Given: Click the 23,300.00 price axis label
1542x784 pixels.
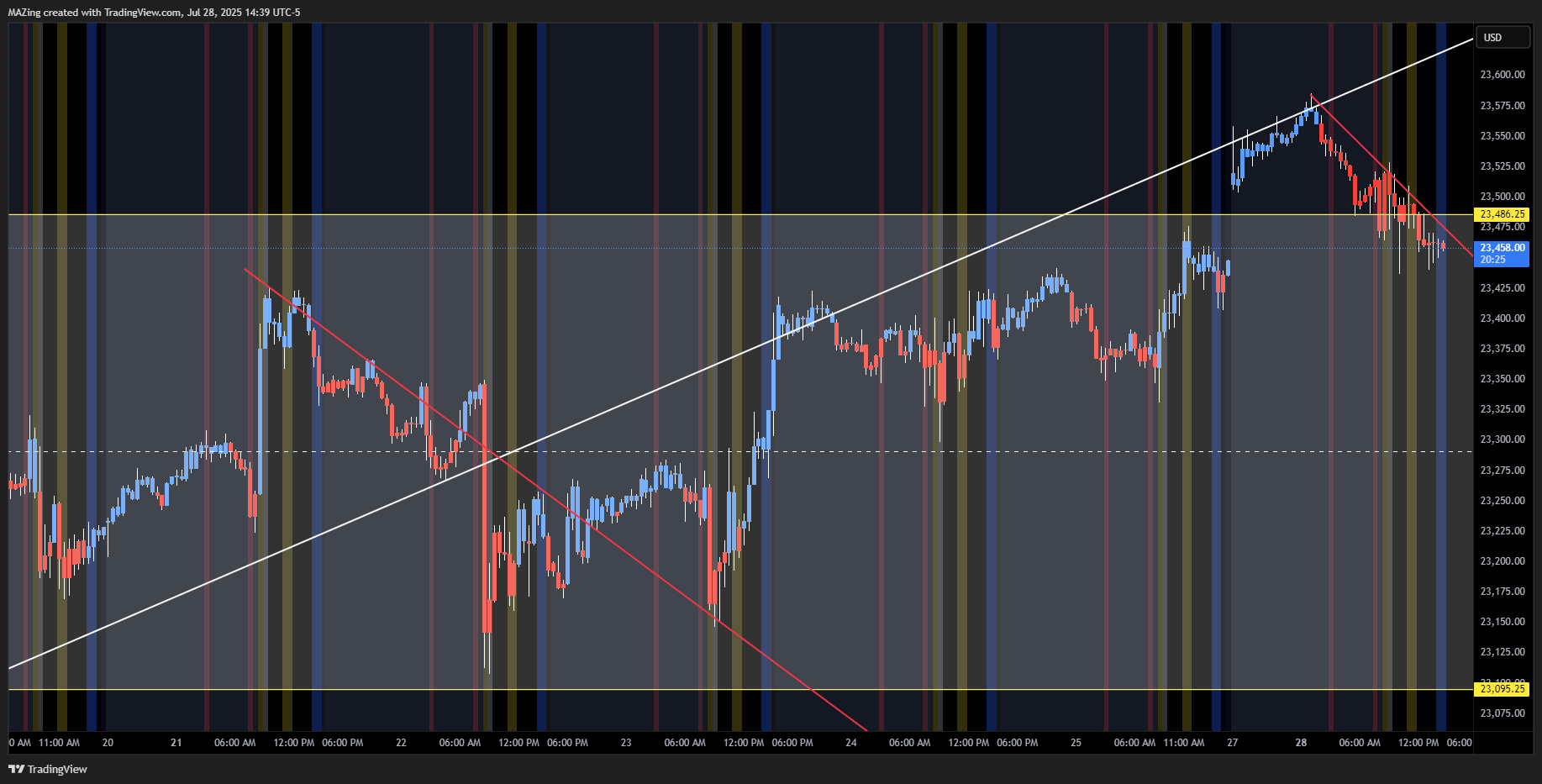Looking at the screenshot, I should (1503, 439).
